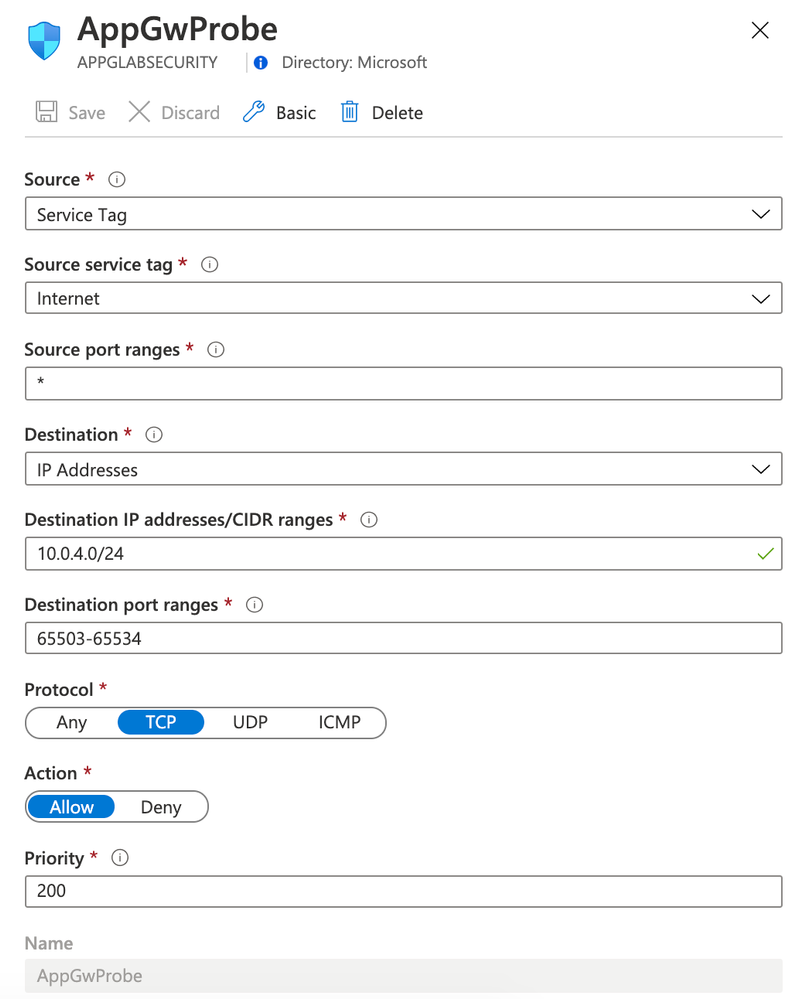Set the action to Deny
This screenshot has height=999, width=806.
click(x=161, y=807)
